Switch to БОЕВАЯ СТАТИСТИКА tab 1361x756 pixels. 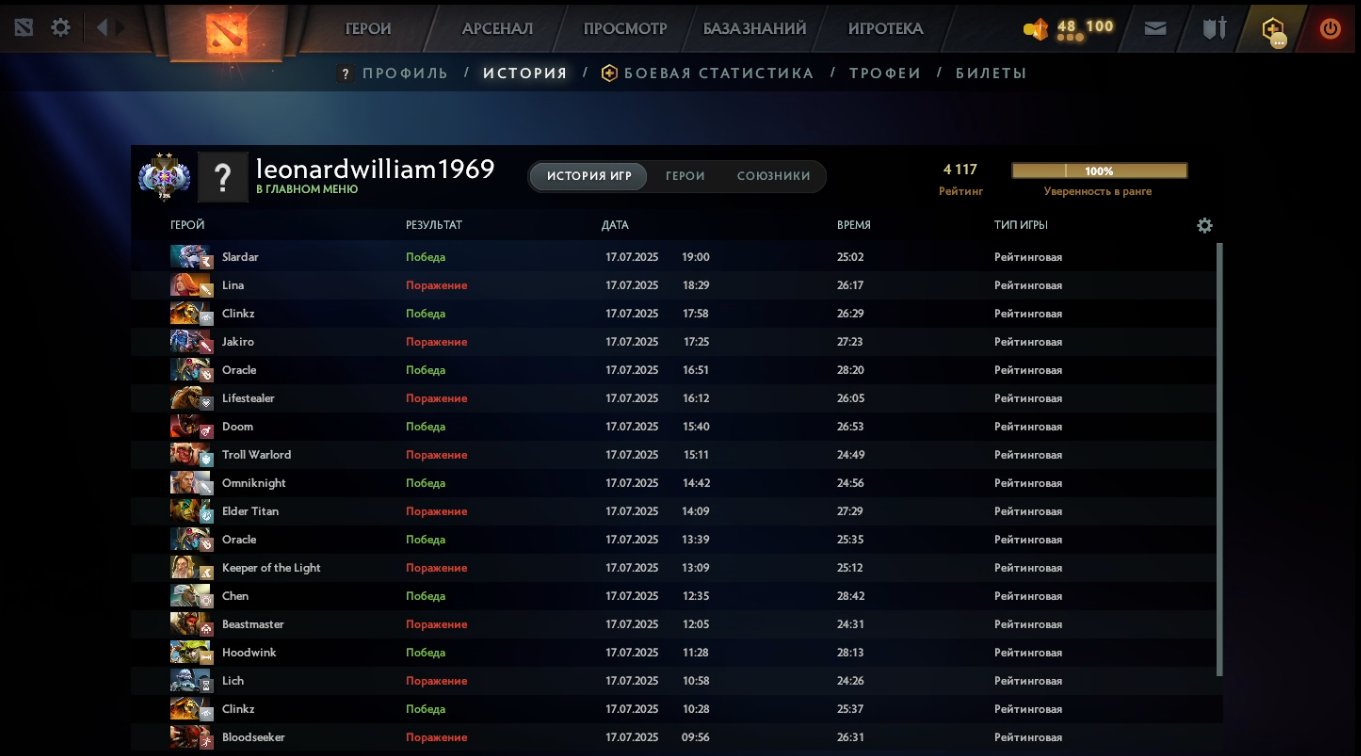click(x=718, y=73)
